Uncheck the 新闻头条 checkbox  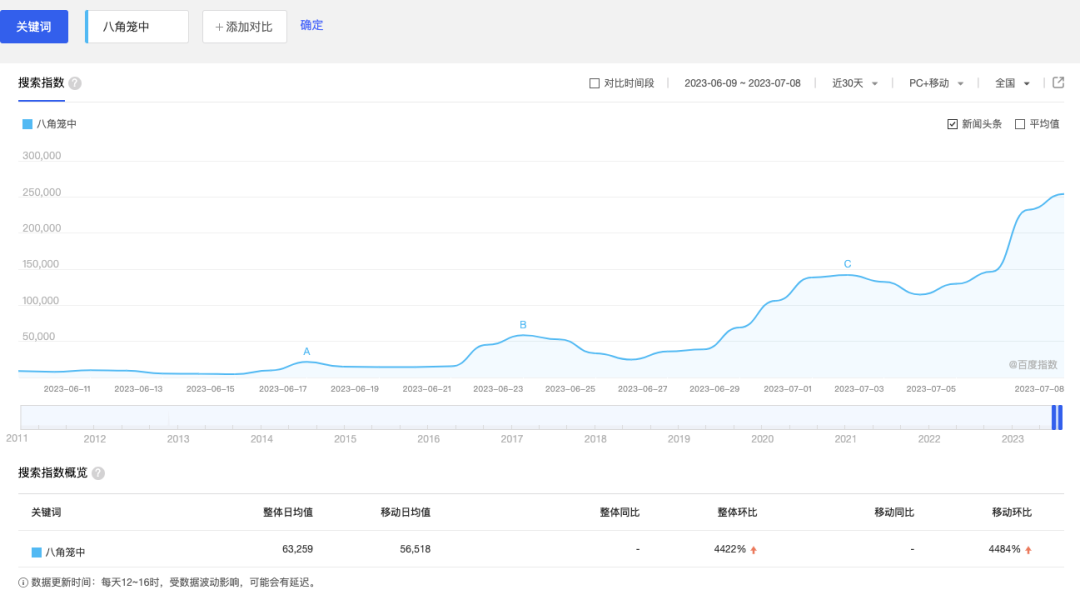(952, 124)
